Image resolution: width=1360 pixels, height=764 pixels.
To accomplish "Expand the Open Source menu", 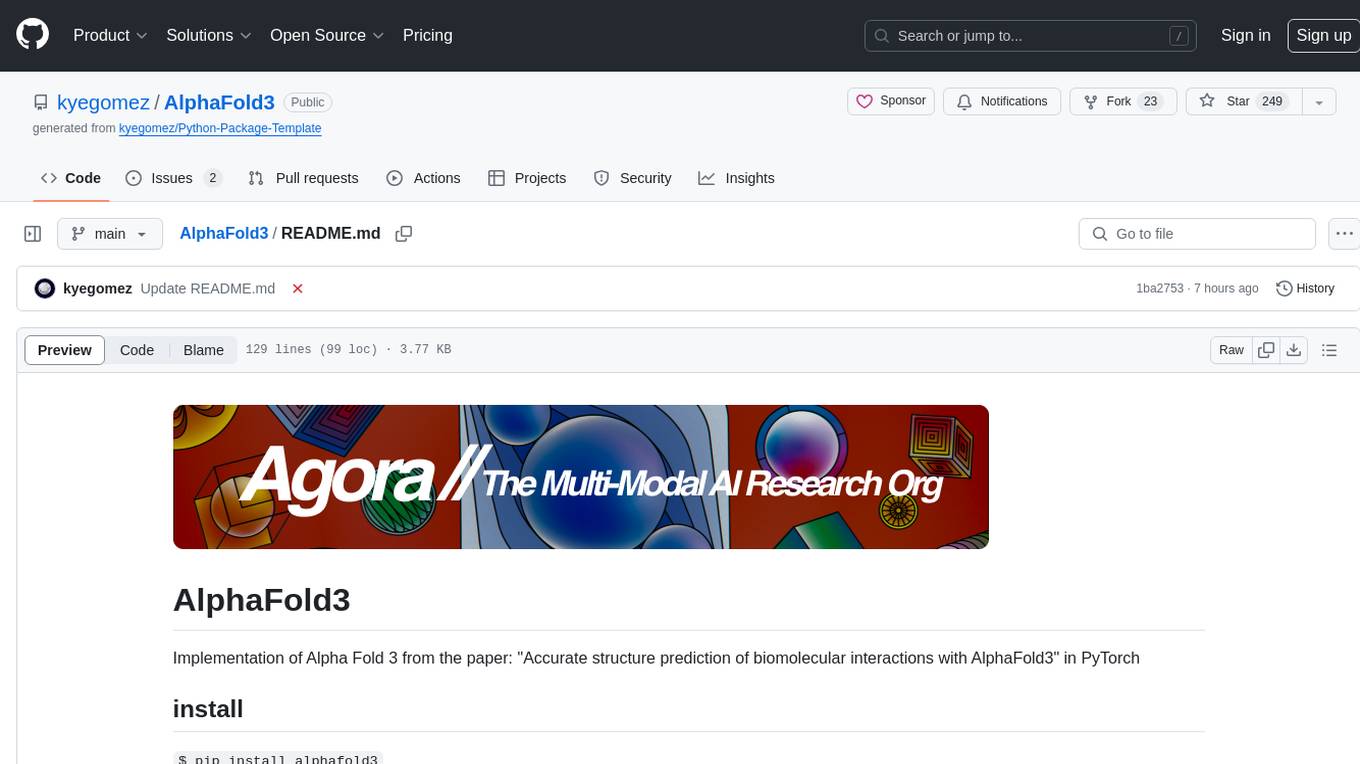I will coord(327,35).
